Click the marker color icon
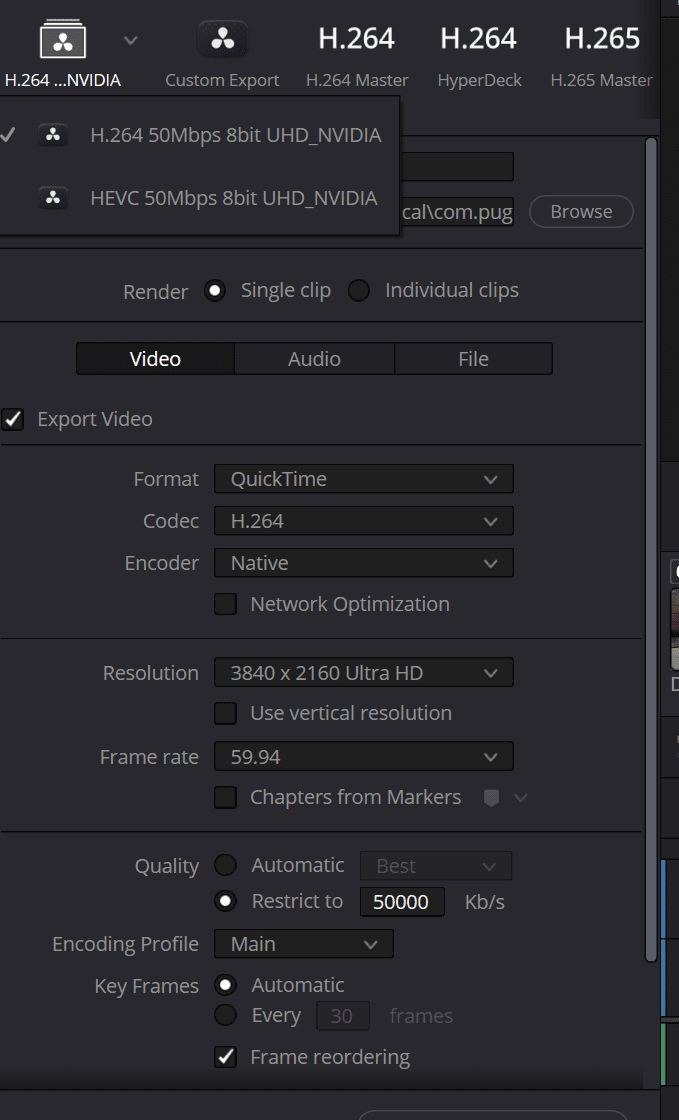679x1120 pixels. 491,798
